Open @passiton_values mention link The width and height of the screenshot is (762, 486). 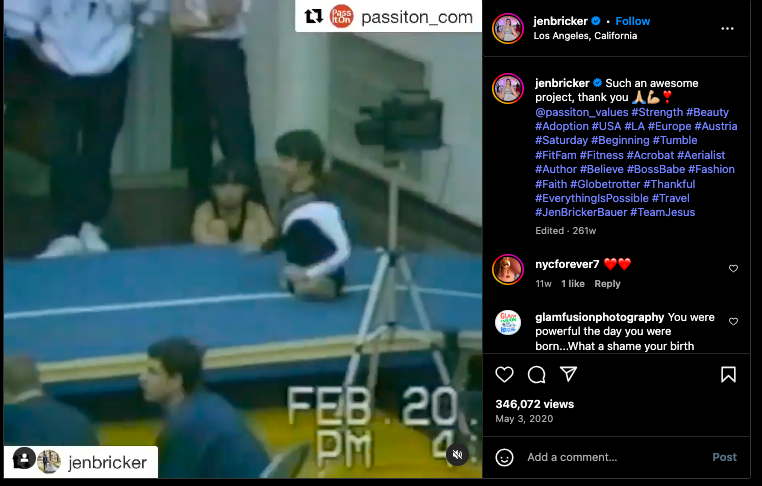[x=582, y=112]
